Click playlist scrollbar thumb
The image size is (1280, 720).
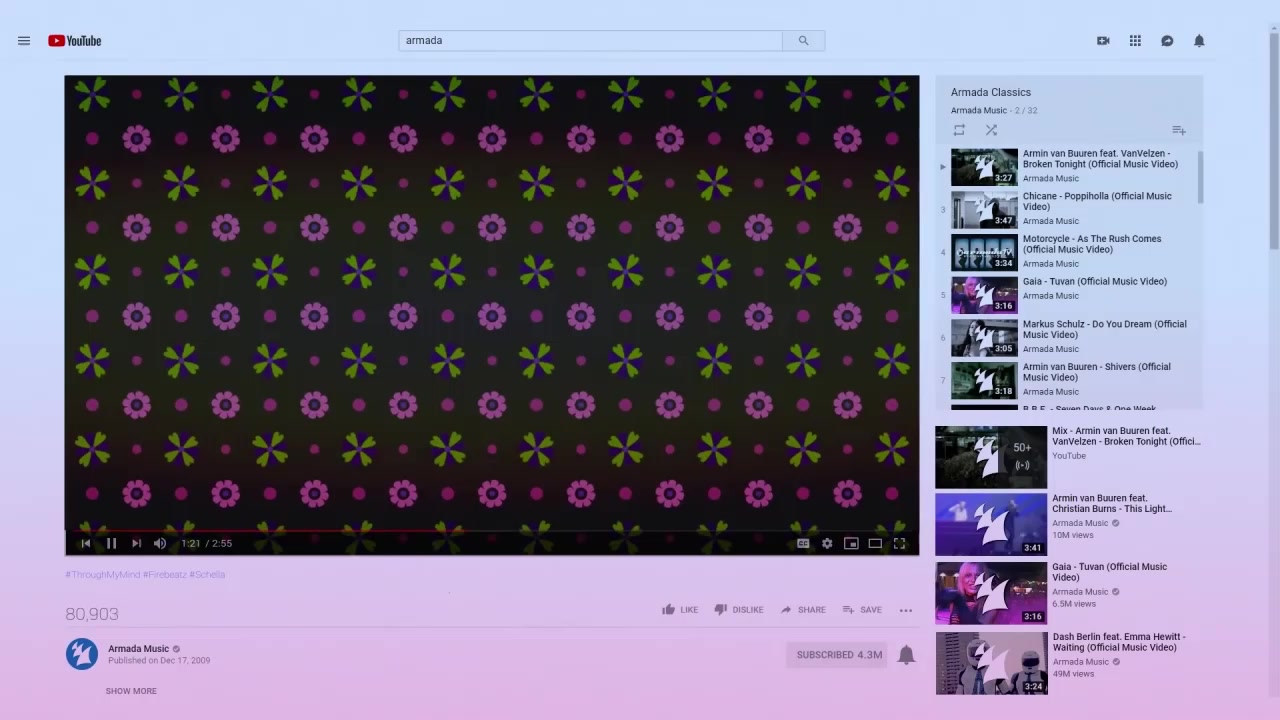click(x=1200, y=177)
